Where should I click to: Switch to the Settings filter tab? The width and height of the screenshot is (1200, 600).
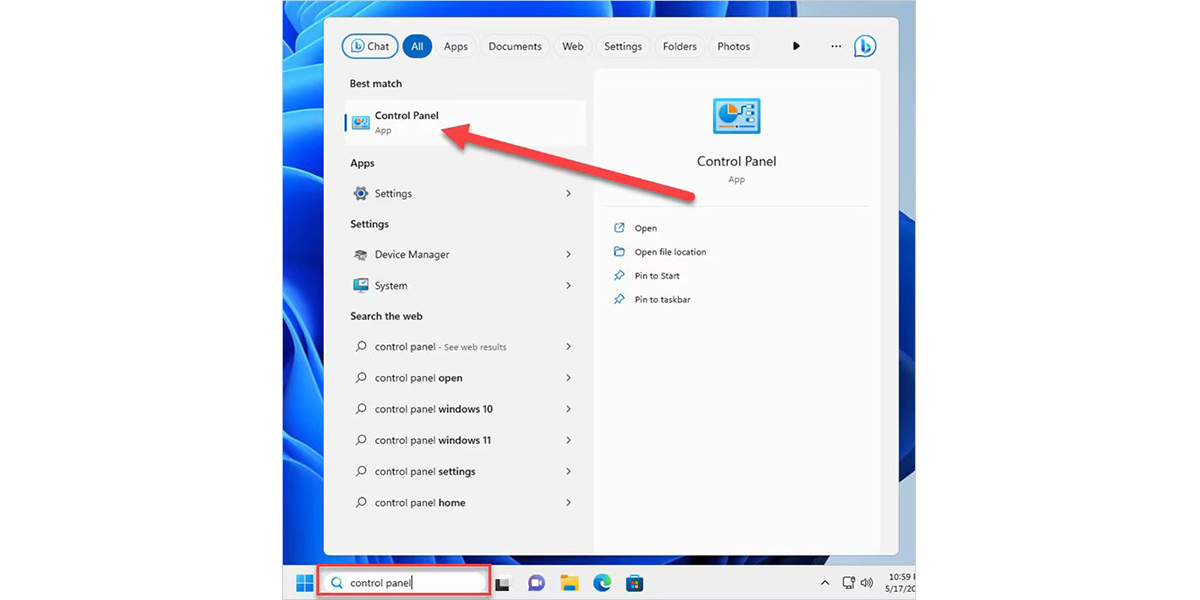tap(623, 46)
